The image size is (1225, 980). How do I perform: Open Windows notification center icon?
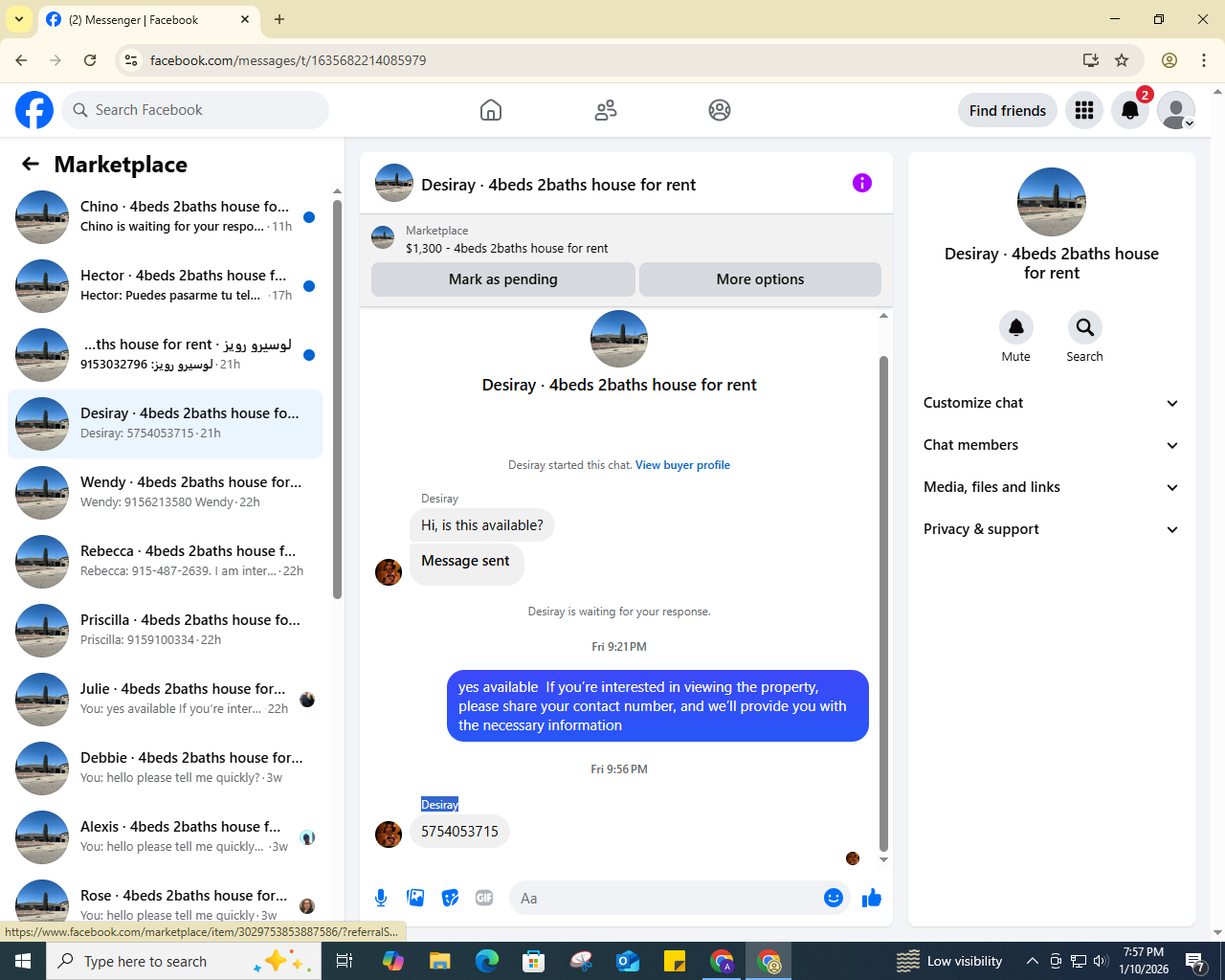click(x=1194, y=961)
